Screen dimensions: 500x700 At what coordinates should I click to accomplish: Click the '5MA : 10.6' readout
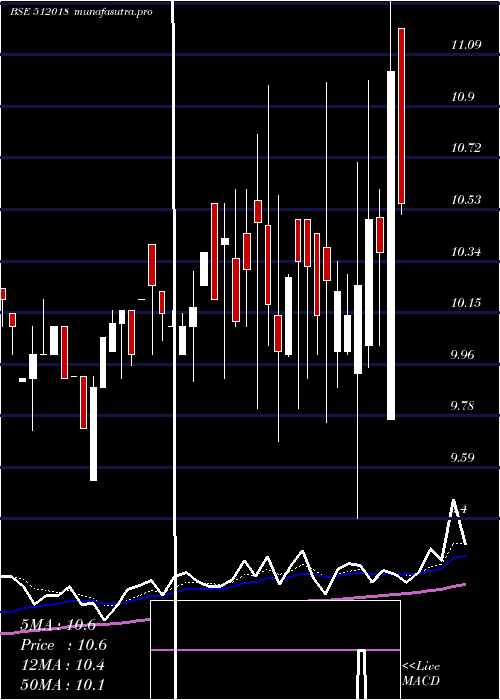click(x=58, y=625)
